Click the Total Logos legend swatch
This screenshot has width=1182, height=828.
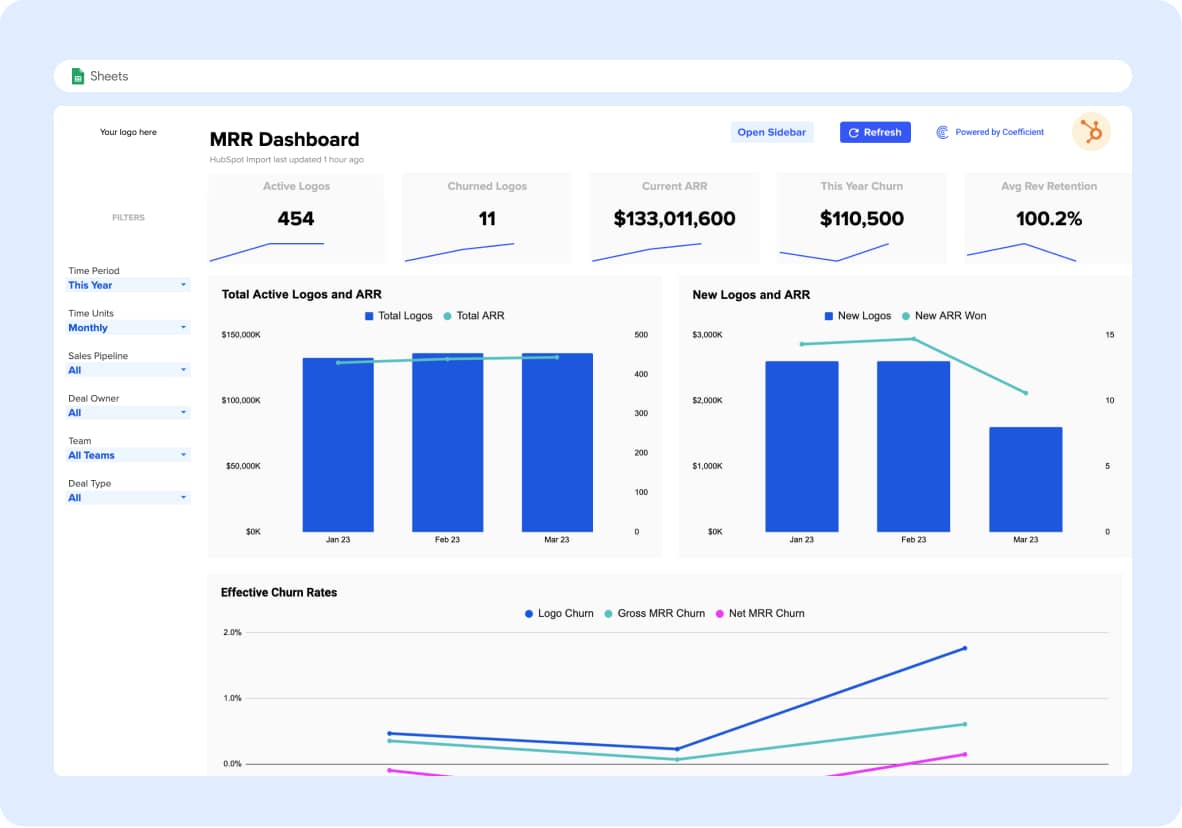(x=369, y=316)
